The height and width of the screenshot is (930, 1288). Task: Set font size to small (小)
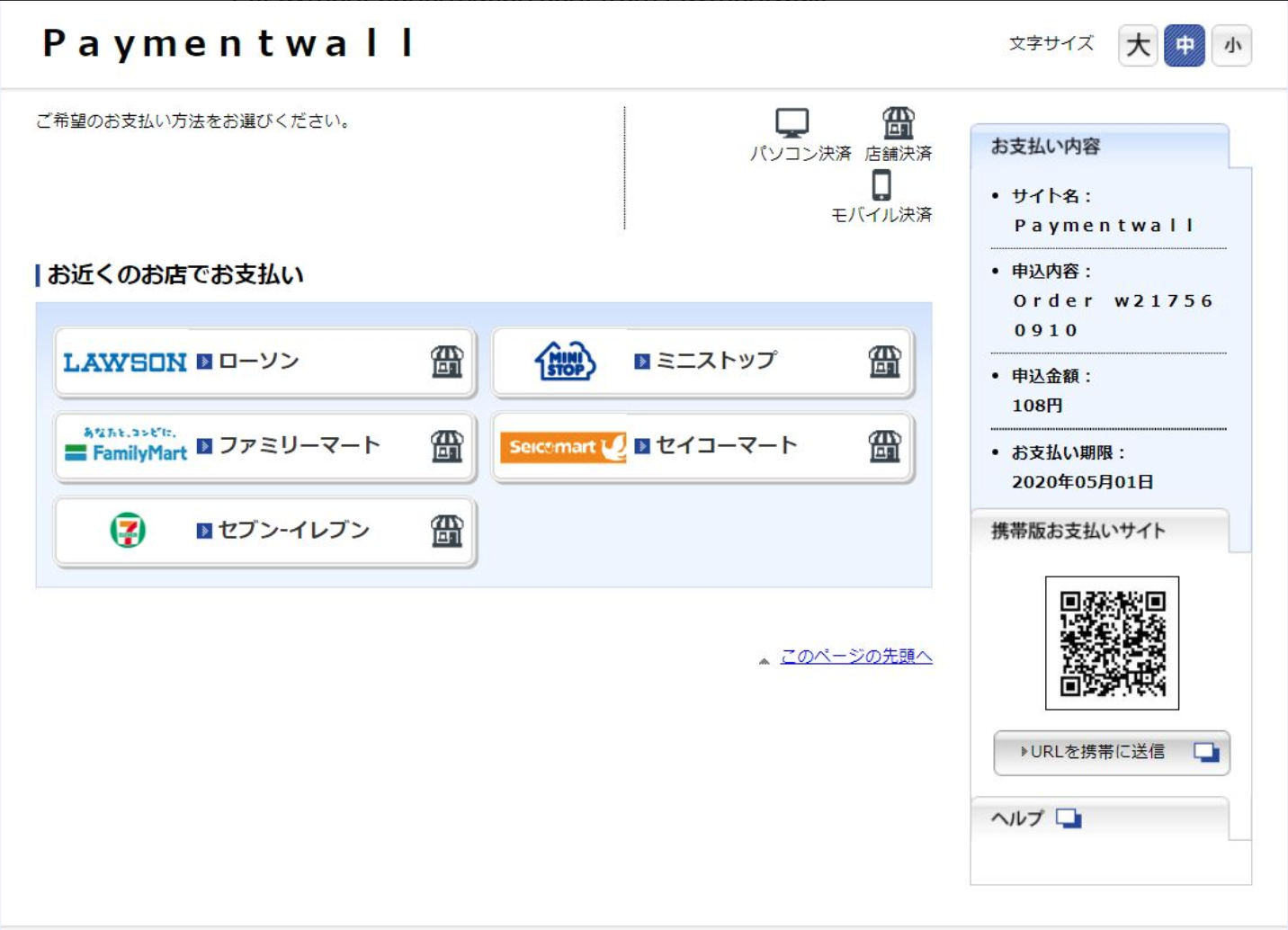[1232, 45]
